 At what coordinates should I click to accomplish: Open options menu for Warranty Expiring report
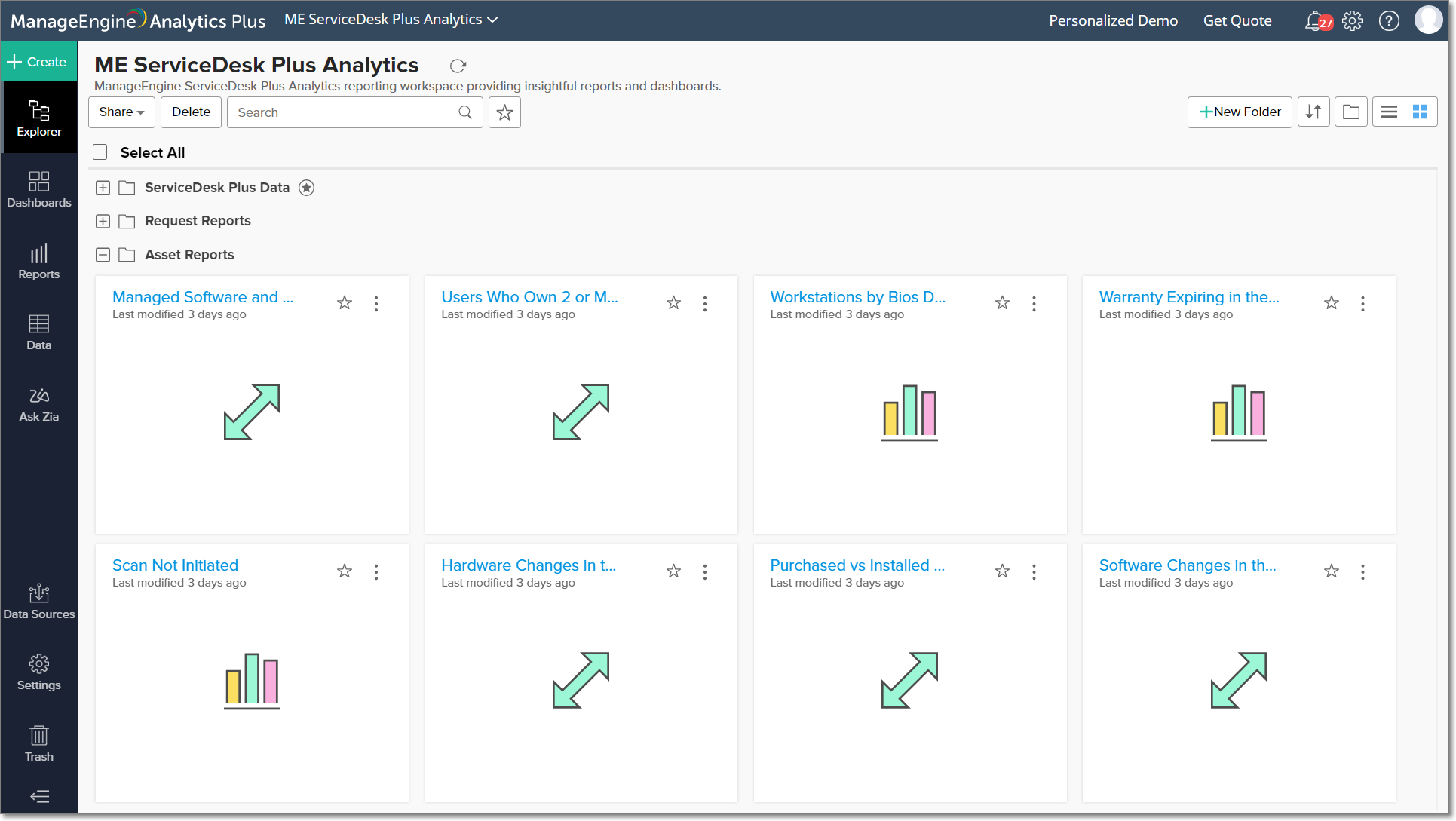(x=1363, y=303)
